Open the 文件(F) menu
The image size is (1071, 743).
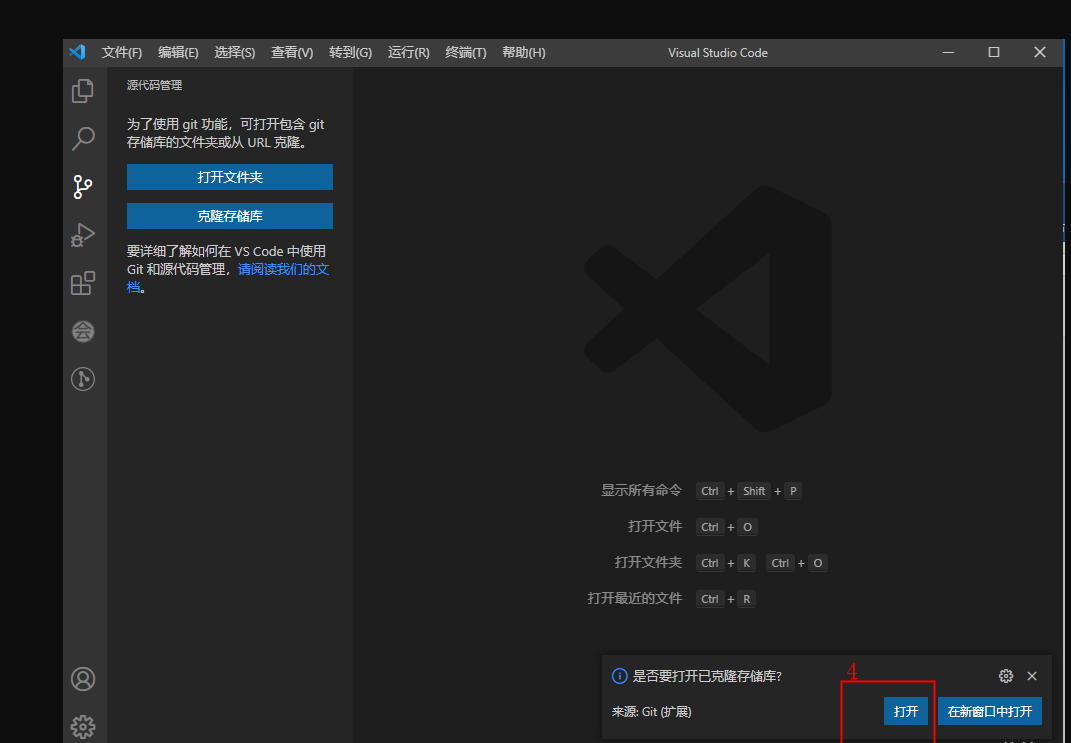pyautogui.click(x=122, y=53)
